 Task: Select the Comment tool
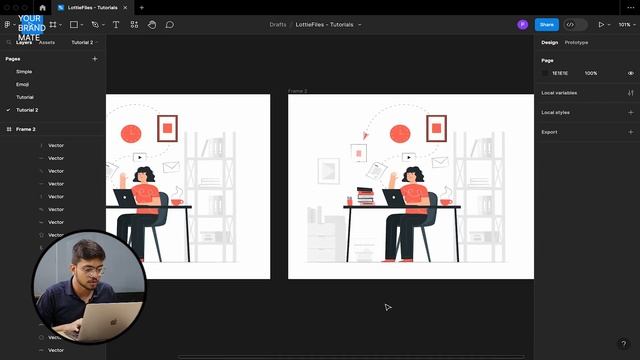tap(169, 24)
